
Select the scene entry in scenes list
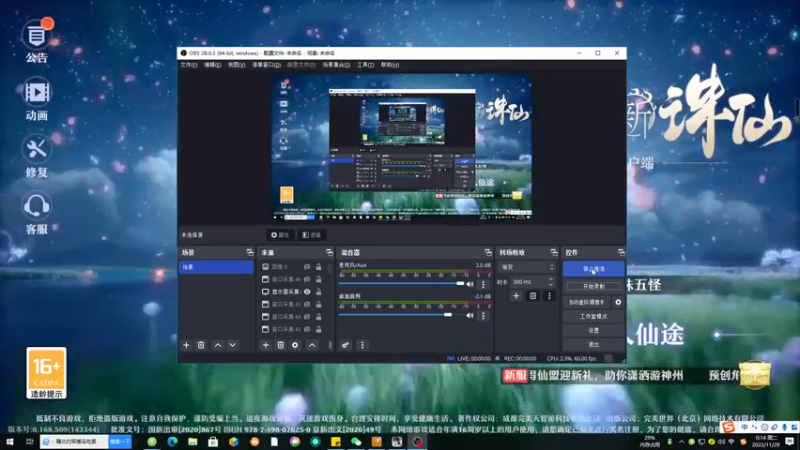pyautogui.click(x=216, y=267)
